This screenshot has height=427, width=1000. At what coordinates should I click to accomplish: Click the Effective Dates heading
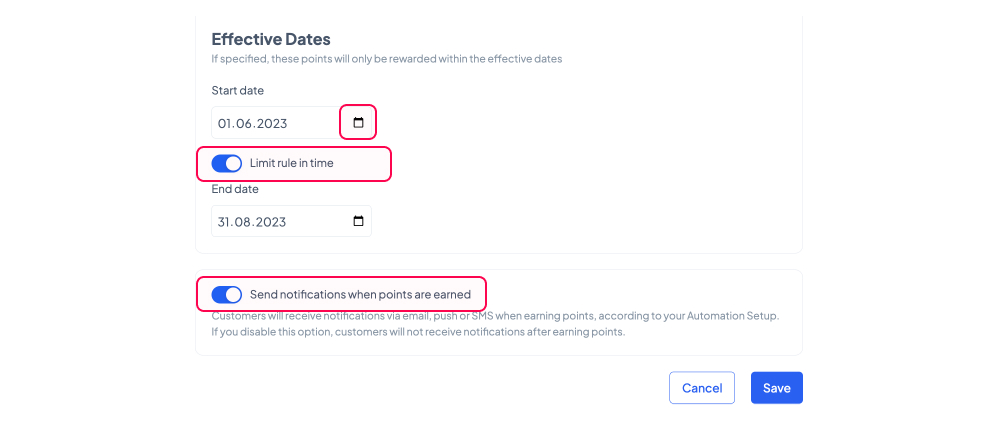coord(271,40)
